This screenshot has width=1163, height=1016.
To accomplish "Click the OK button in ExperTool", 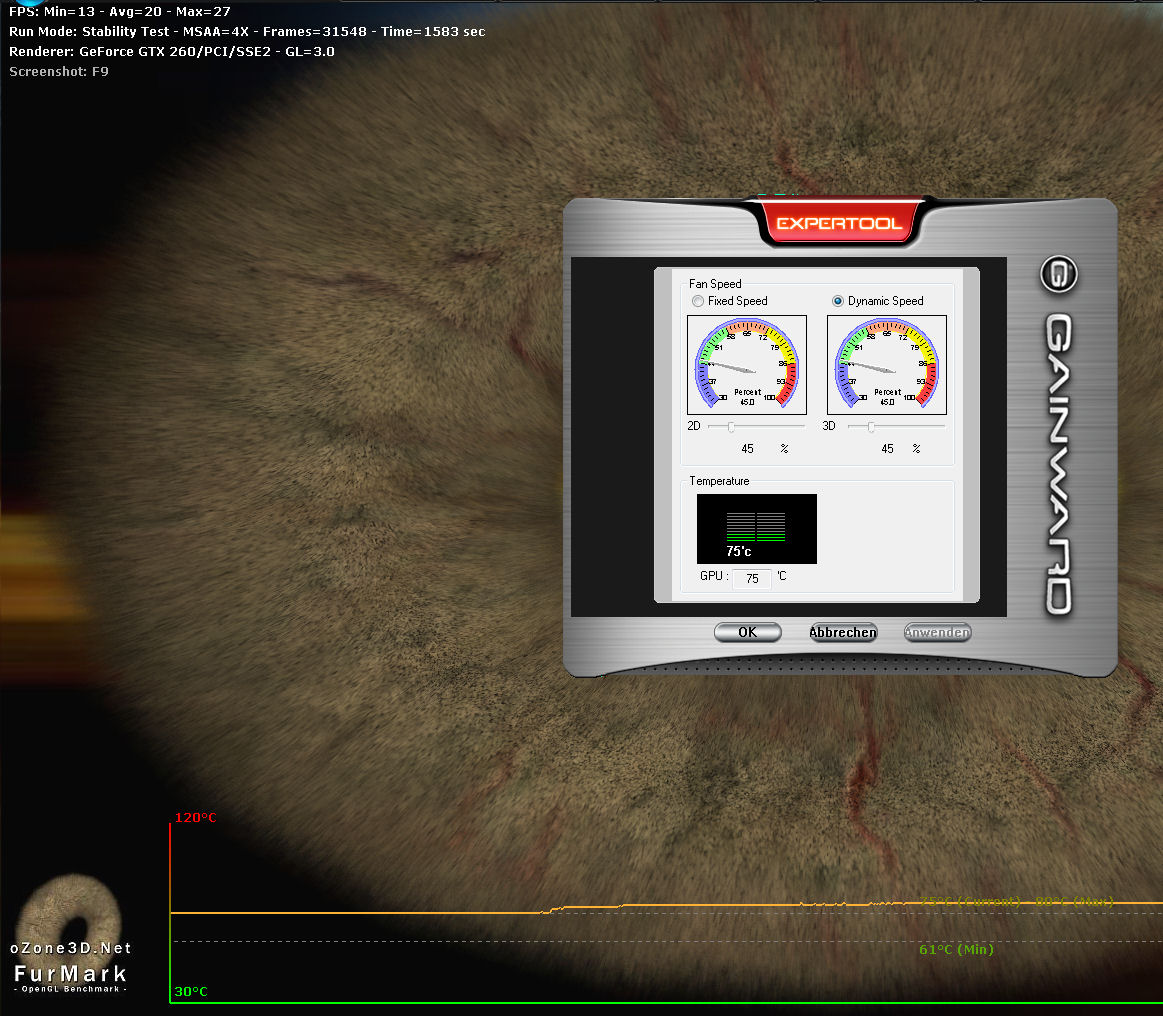I will click(x=748, y=633).
